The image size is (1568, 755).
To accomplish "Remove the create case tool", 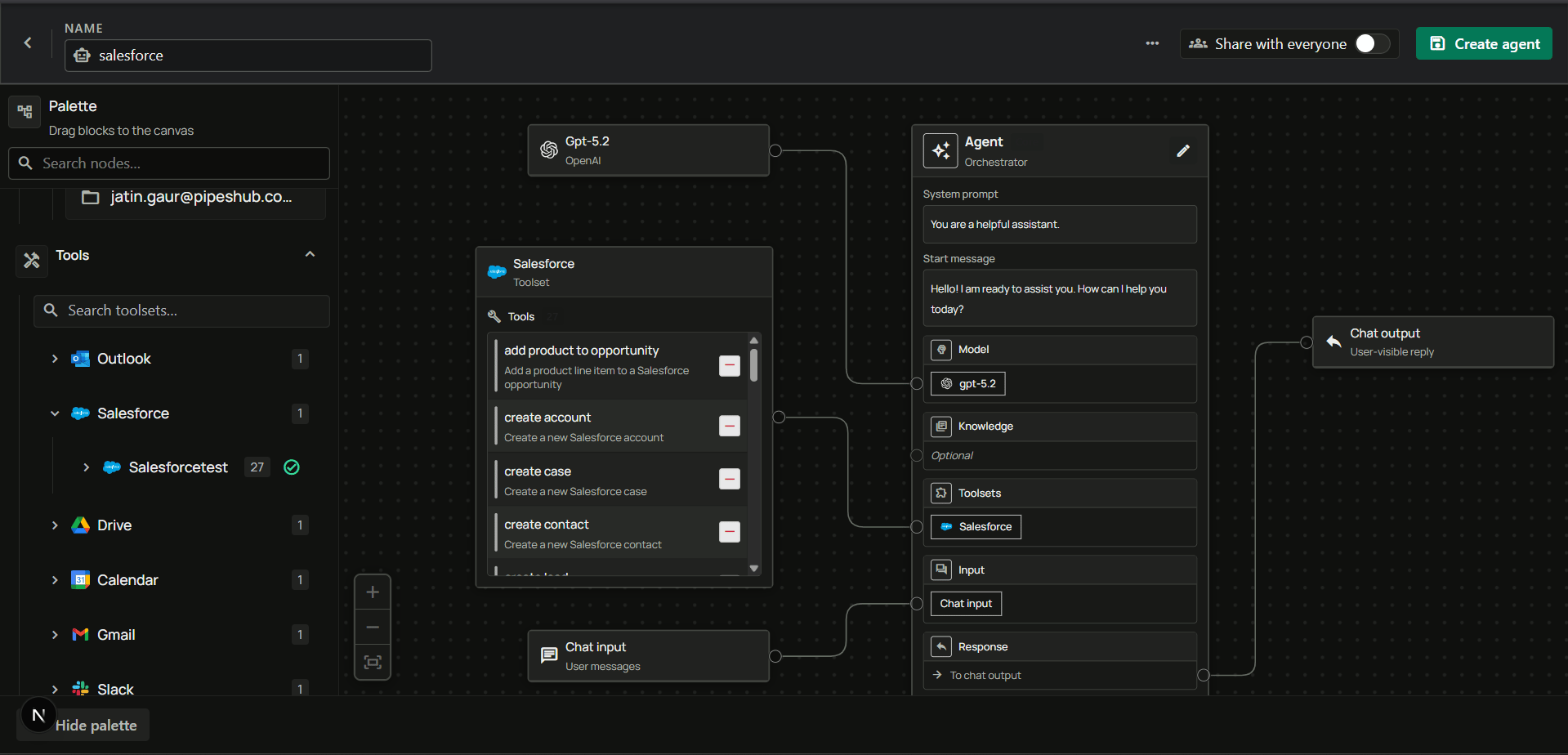I will 730,479.
